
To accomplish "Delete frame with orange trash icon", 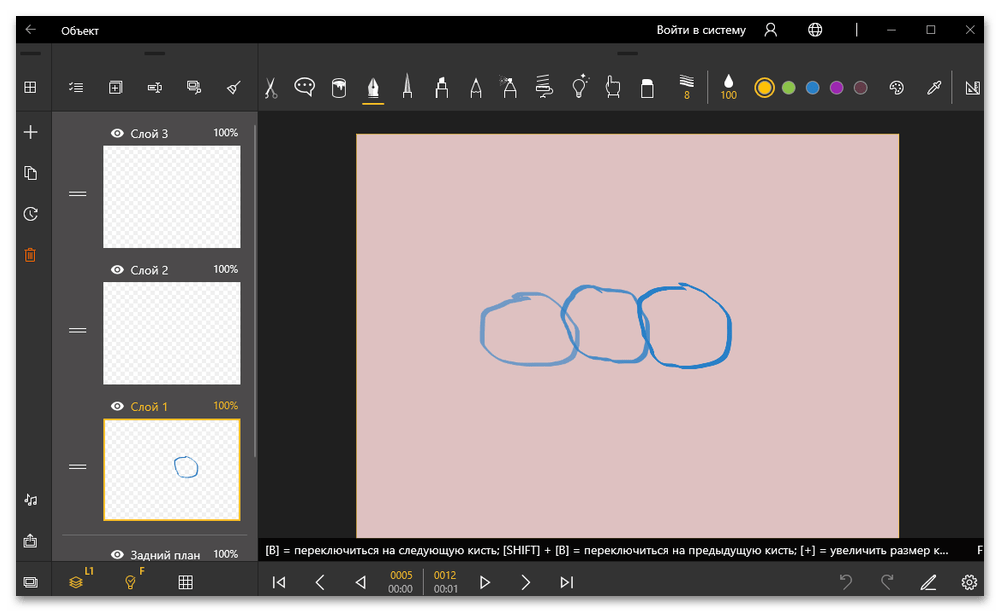I will pyautogui.click(x=30, y=255).
